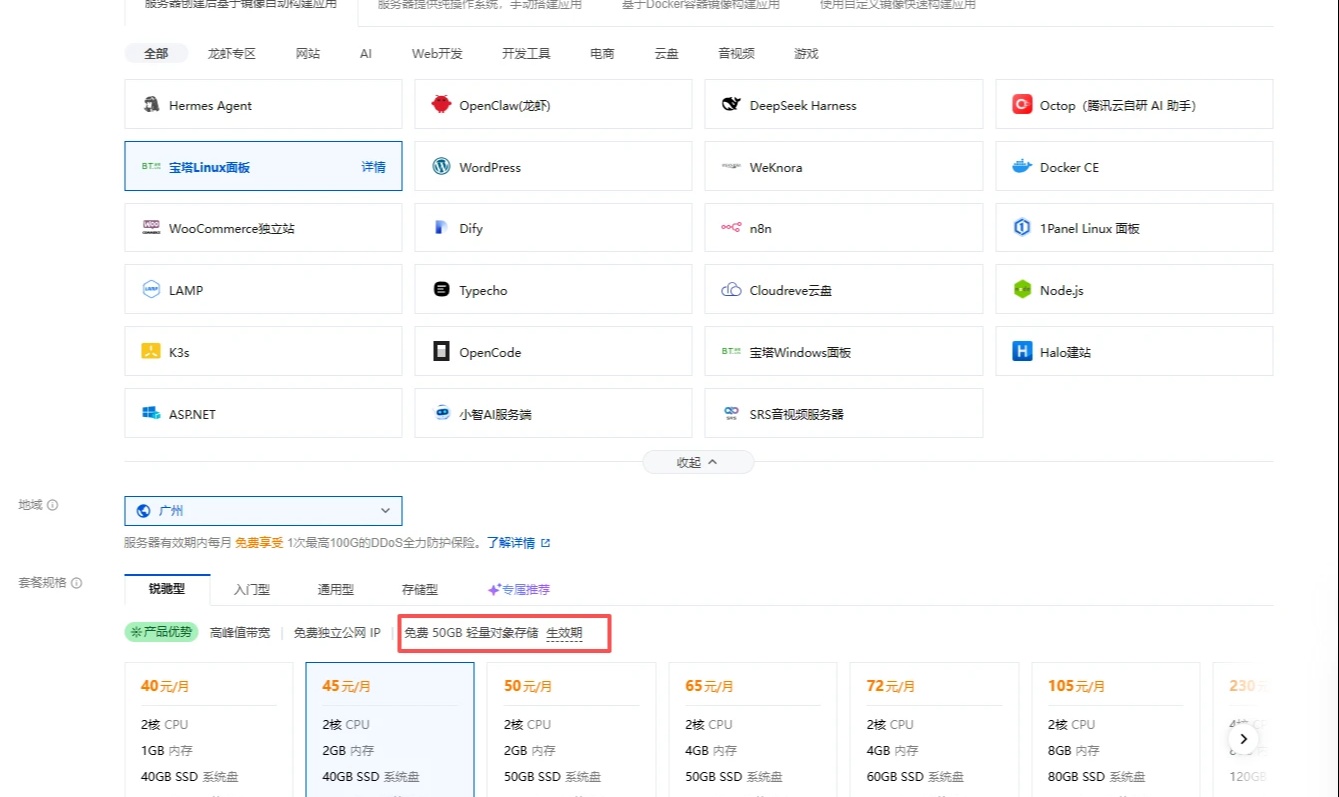Image resolution: width=1339 pixels, height=797 pixels.
Task: Click the 小智AI服务端 robot icon
Action: [441, 414]
